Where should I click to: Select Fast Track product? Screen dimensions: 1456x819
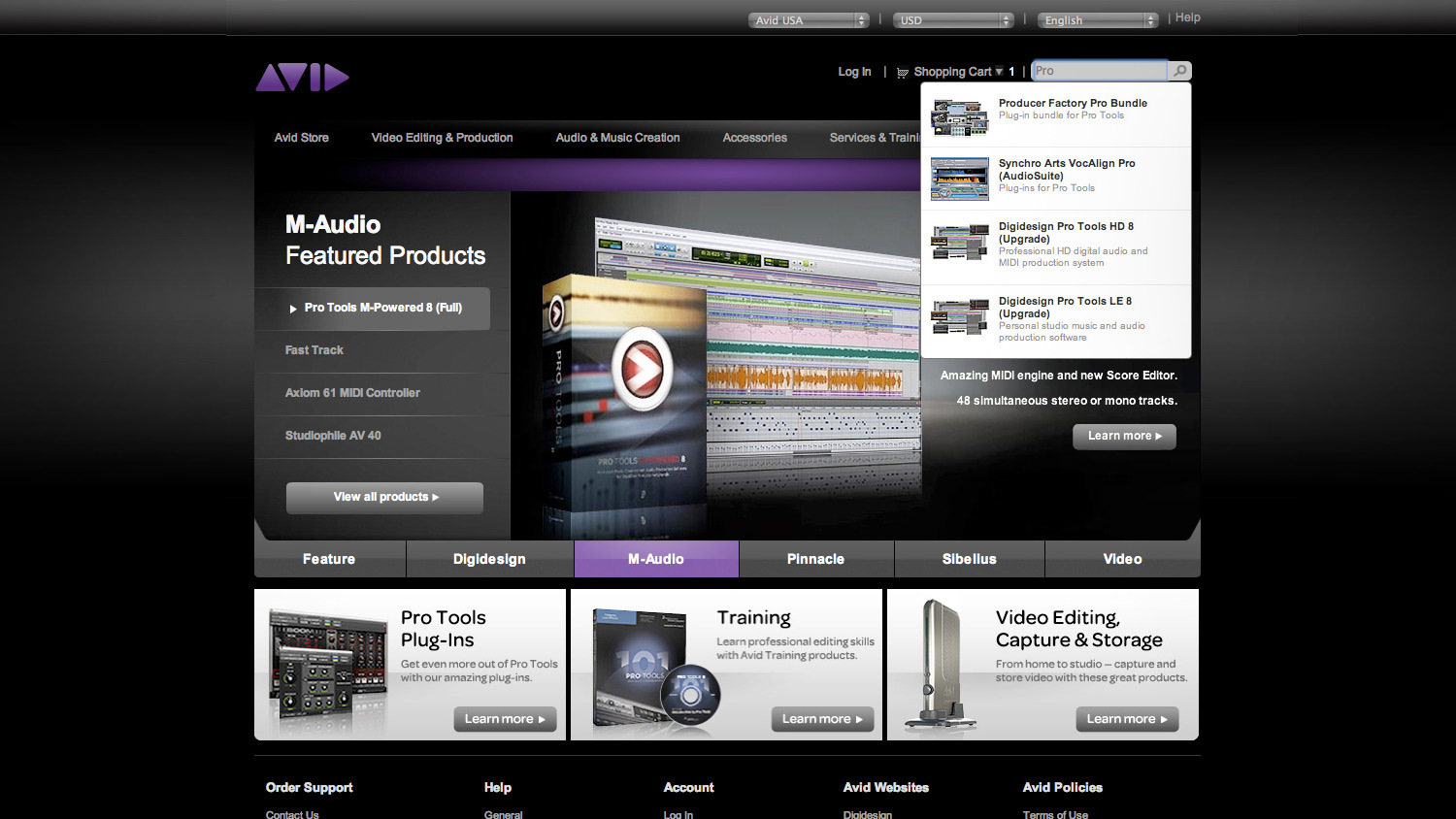tap(314, 350)
